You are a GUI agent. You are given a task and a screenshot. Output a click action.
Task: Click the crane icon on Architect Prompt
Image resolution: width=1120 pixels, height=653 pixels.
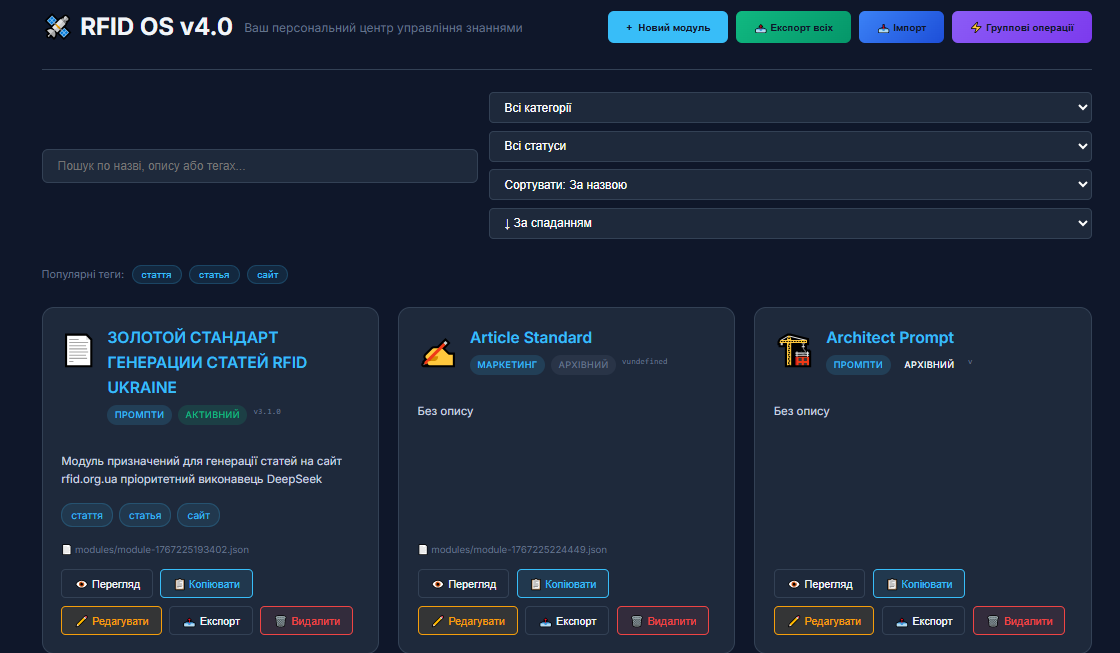click(x=794, y=351)
